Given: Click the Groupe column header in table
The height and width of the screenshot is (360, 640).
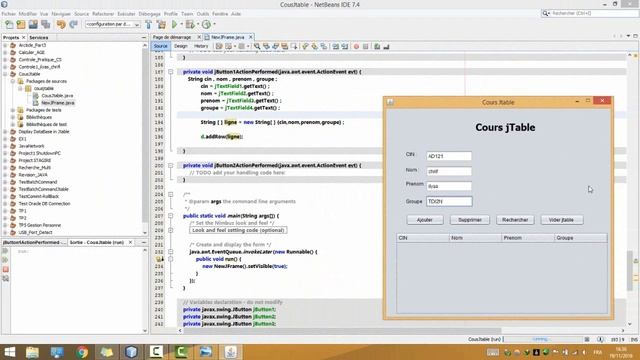Looking at the screenshot, I should (581, 238).
